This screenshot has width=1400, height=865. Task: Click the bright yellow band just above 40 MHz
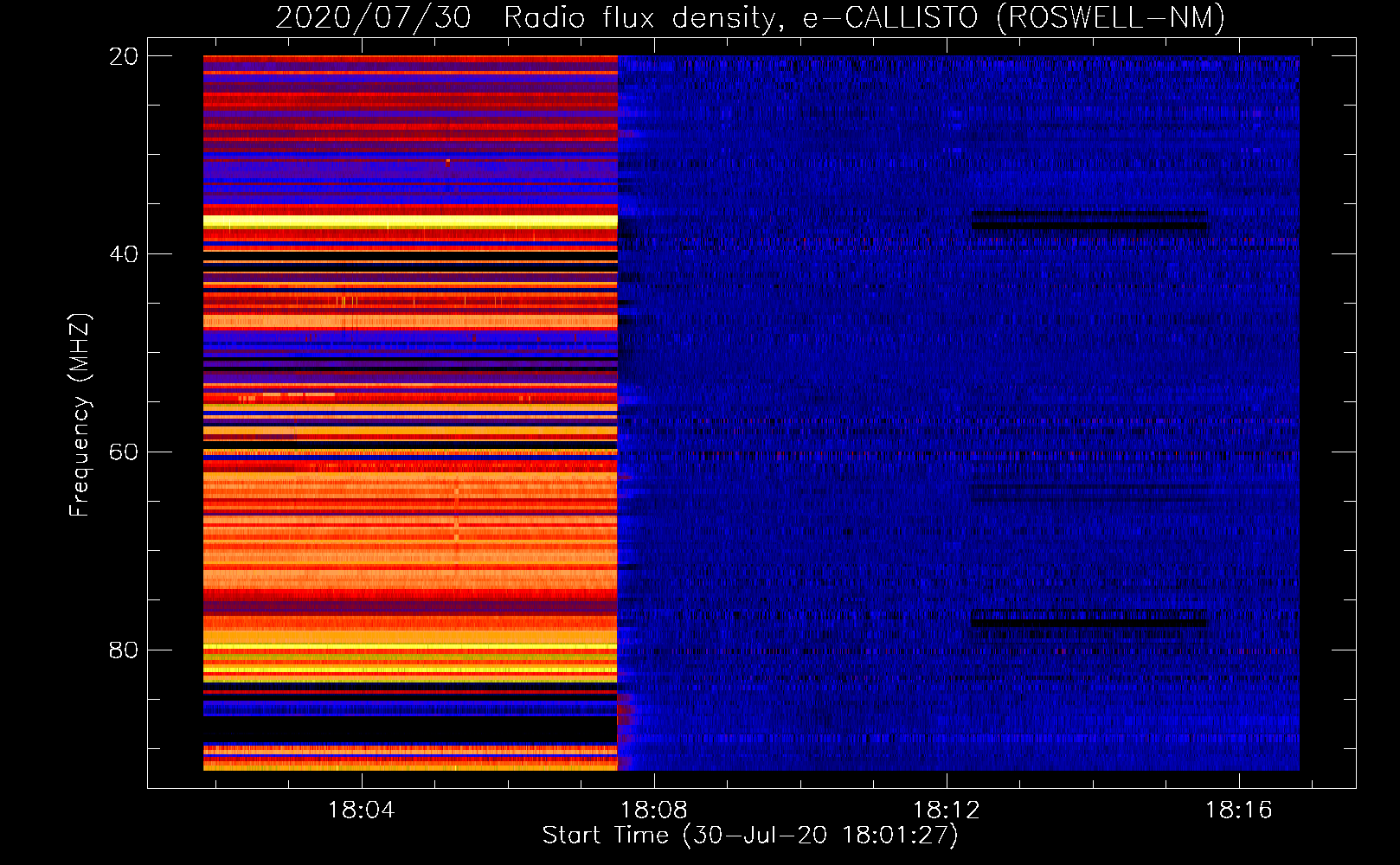pyautogui.click(x=410, y=222)
